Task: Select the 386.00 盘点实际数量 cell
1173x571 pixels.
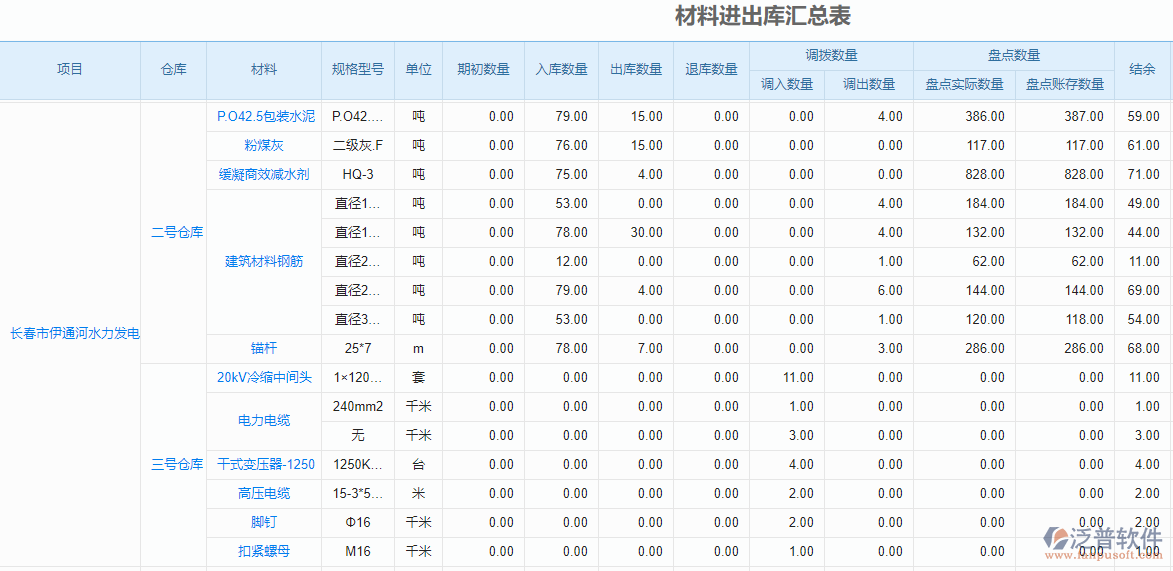Action: [x=964, y=117]
